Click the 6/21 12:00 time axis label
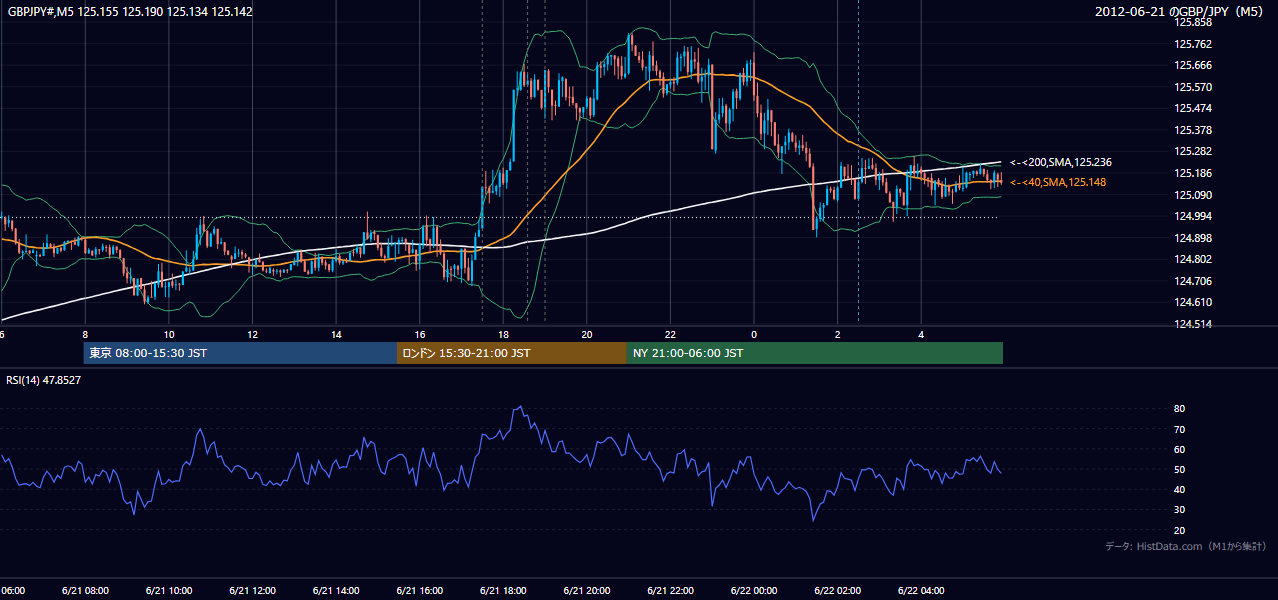Screen dimensions: 1278x600 pyautogui.click(x=252, y=591)
